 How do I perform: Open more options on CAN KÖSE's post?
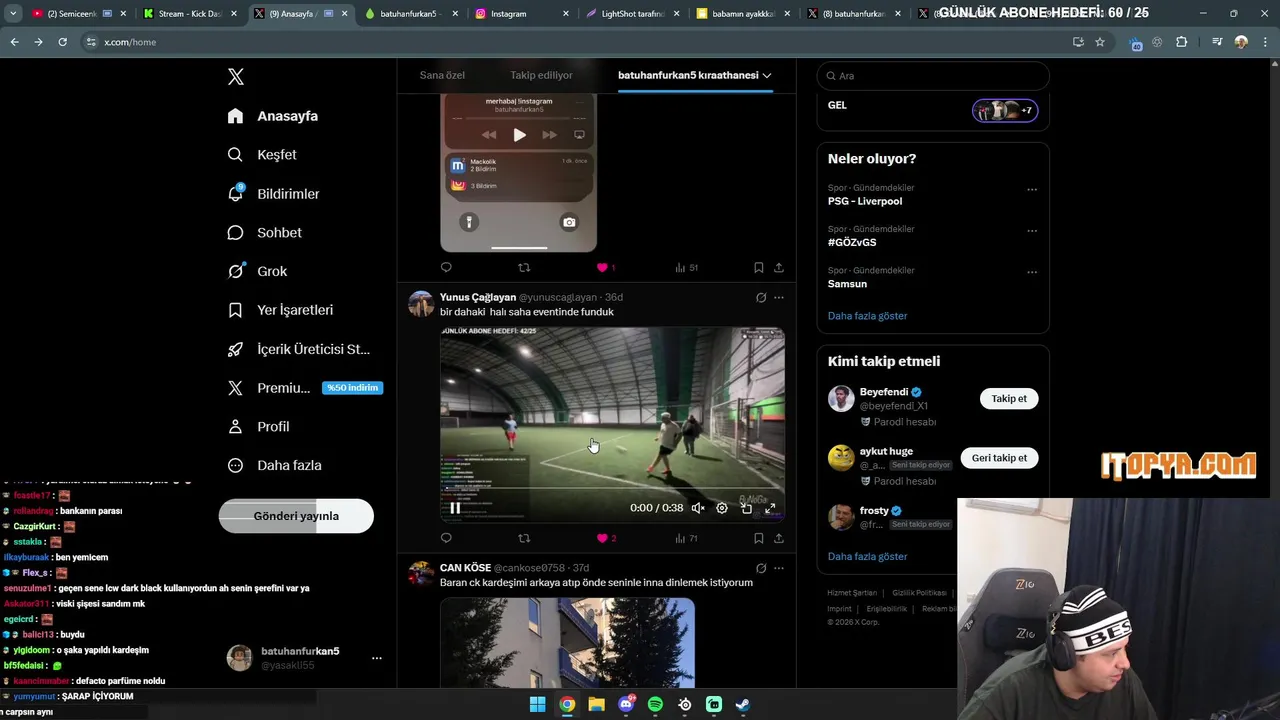point(779,568)
